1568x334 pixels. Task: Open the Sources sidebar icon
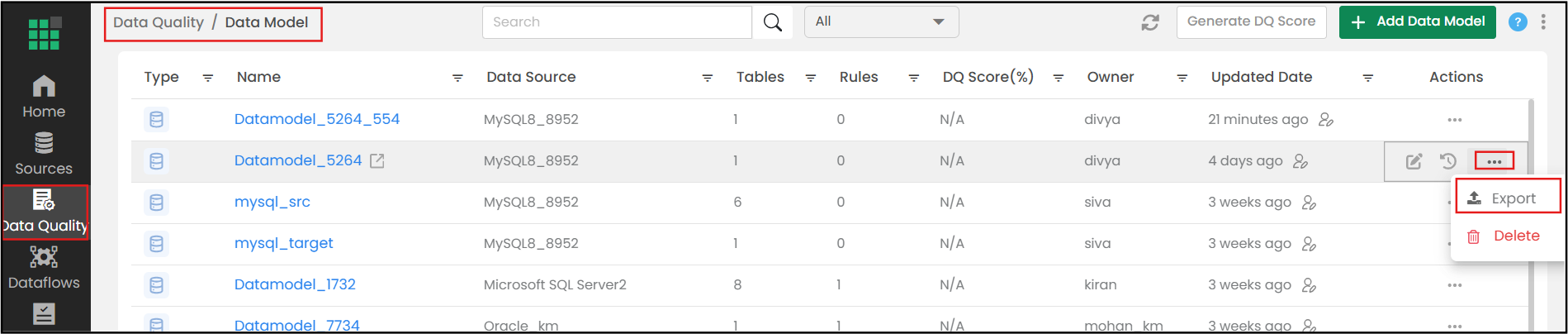coord(44,155)
